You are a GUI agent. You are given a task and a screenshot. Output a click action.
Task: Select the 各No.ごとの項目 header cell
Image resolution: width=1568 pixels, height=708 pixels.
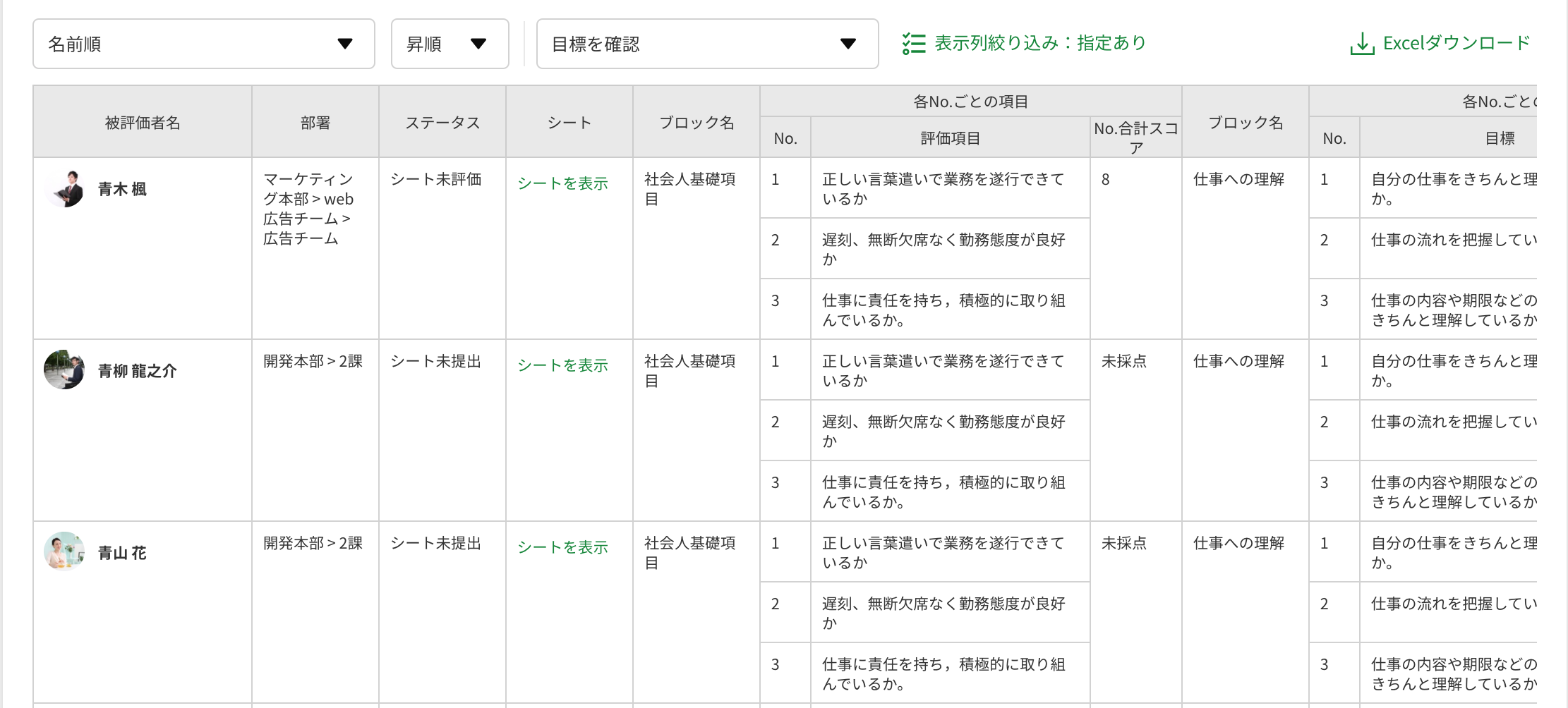[970, 101]
